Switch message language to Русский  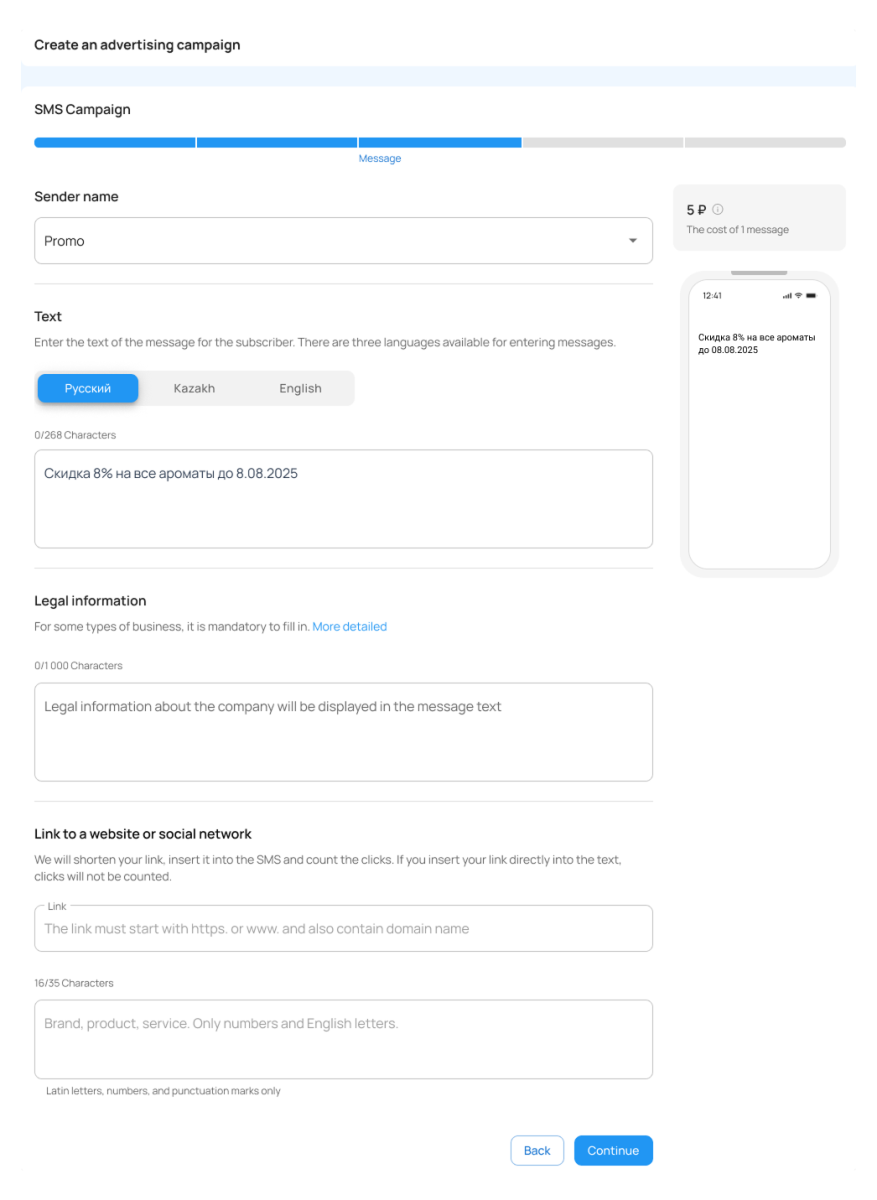(x=88, y=389)
